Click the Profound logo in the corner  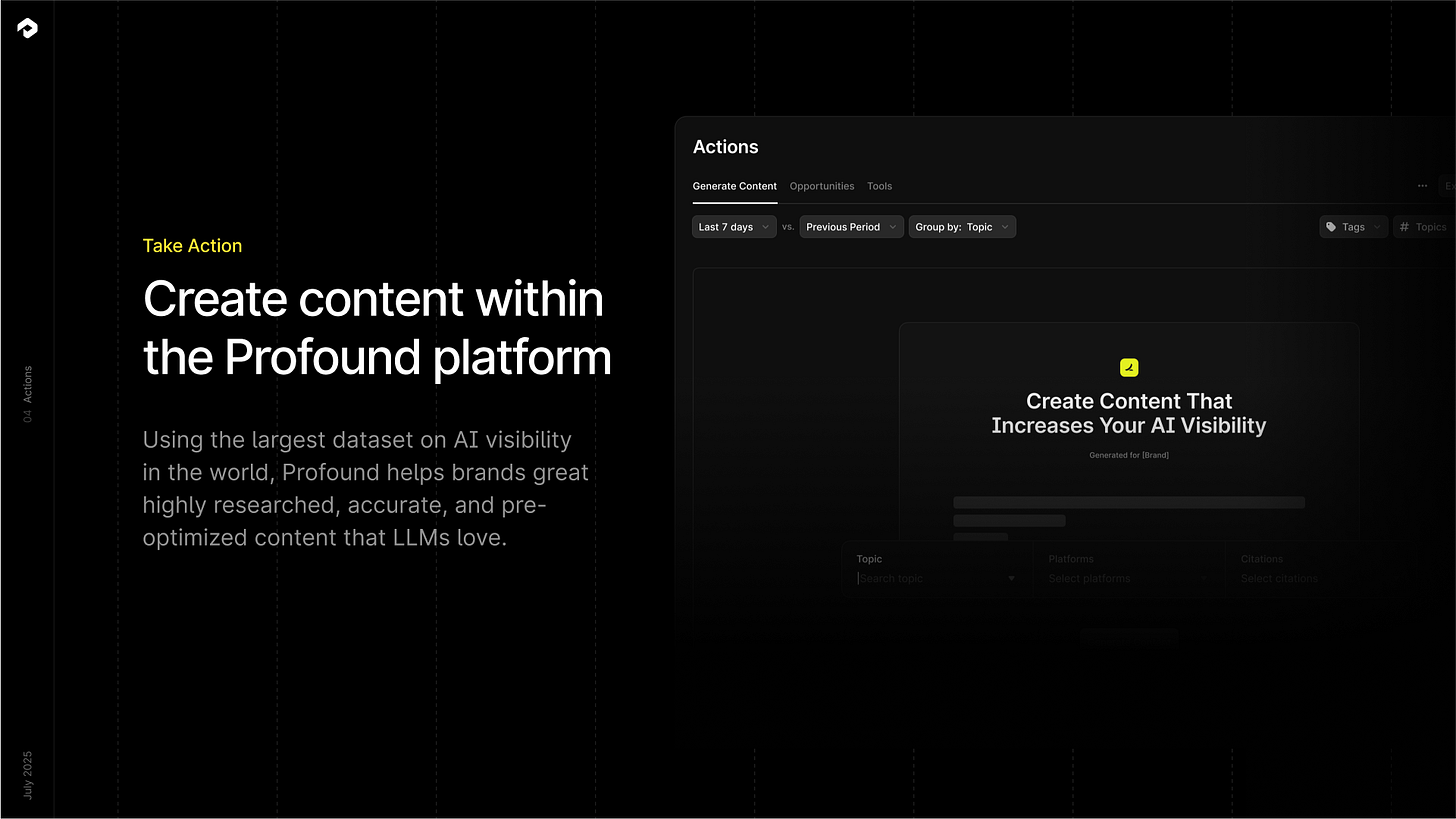pyautogui.click(x=27, y=28)
